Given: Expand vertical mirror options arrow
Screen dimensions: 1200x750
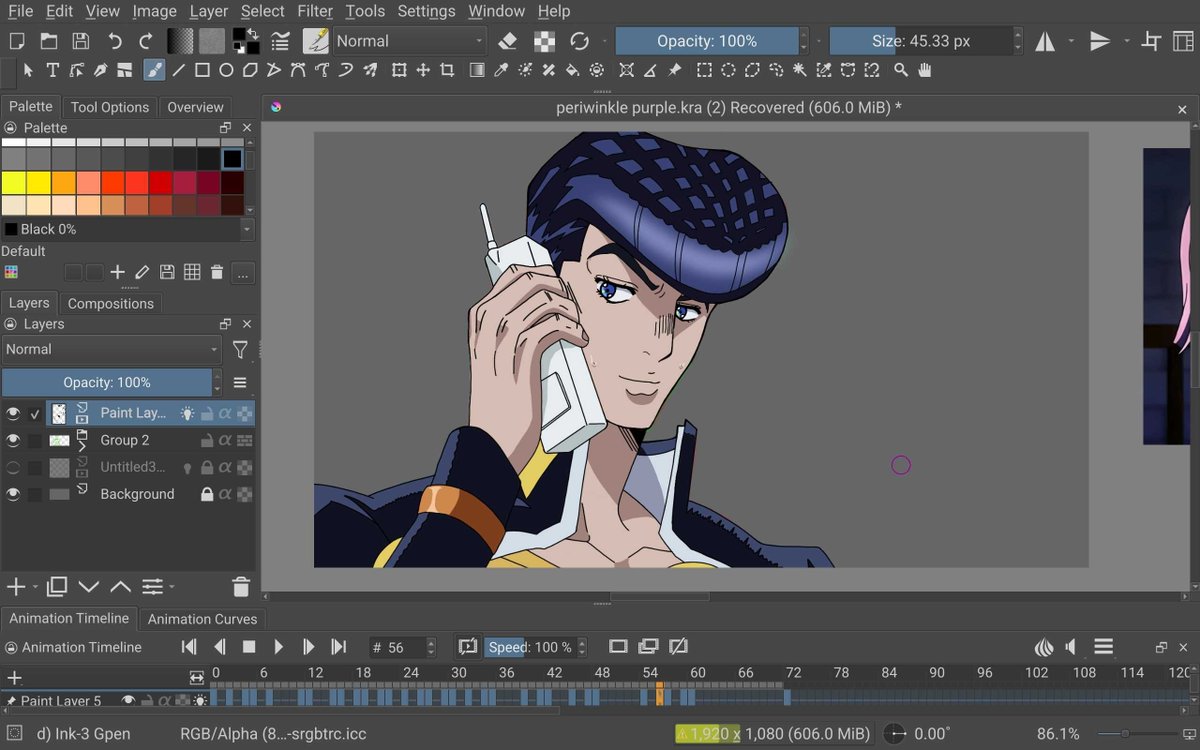Looking at the screenshot, I should point(1127,41).
